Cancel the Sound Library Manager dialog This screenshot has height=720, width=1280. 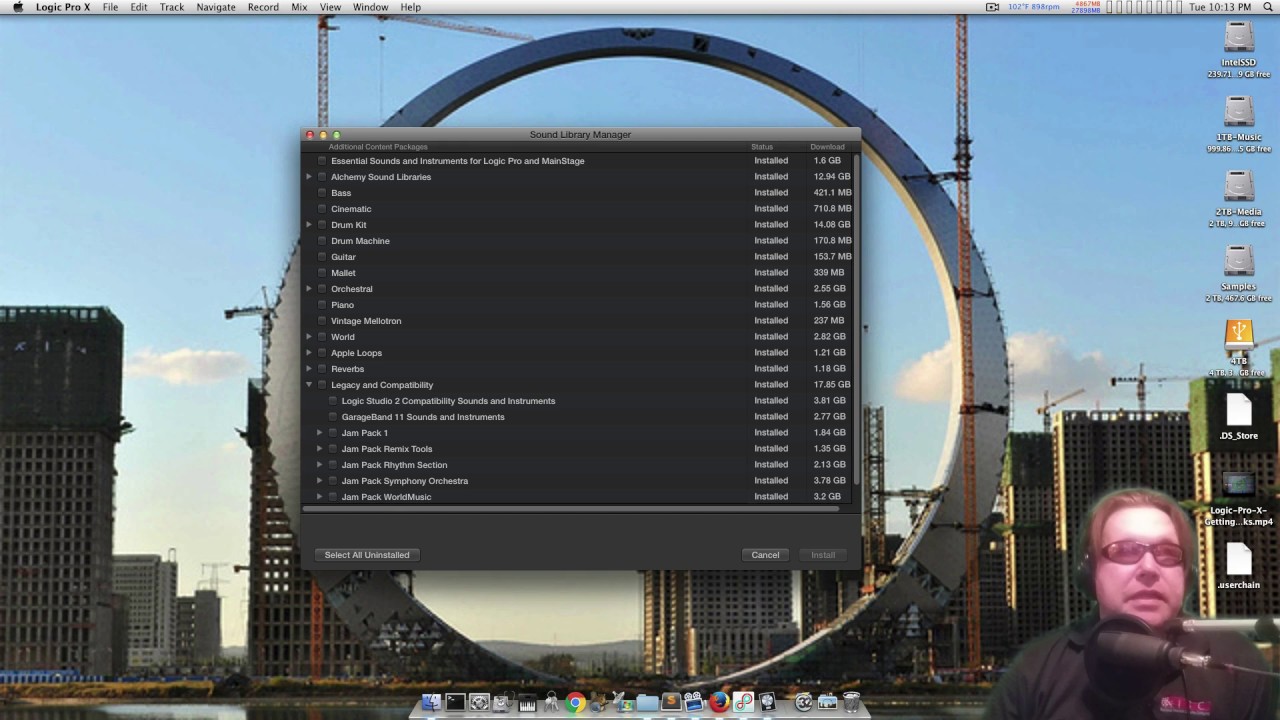765,555
